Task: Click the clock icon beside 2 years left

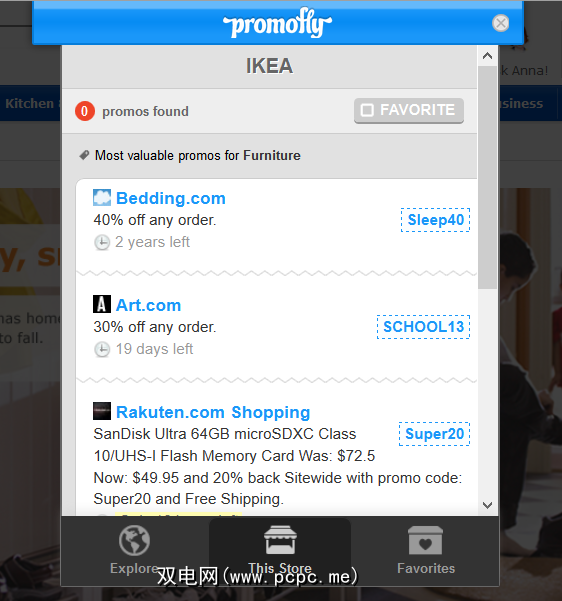Action: coord(102,243)
